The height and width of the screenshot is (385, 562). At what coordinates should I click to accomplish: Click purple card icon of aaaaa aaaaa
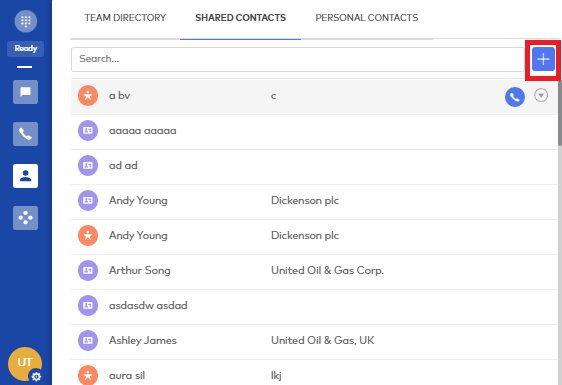click(x=88, y=130)
